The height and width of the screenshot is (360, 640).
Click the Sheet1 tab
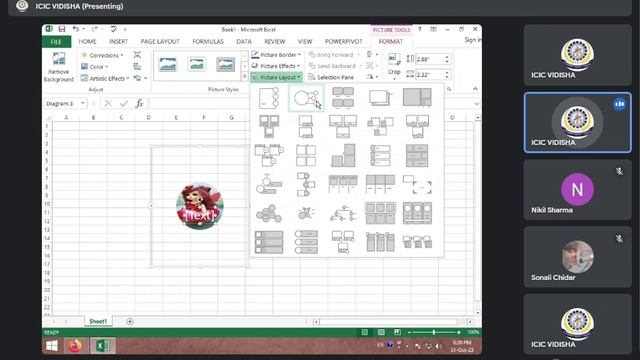click(98, 322)
